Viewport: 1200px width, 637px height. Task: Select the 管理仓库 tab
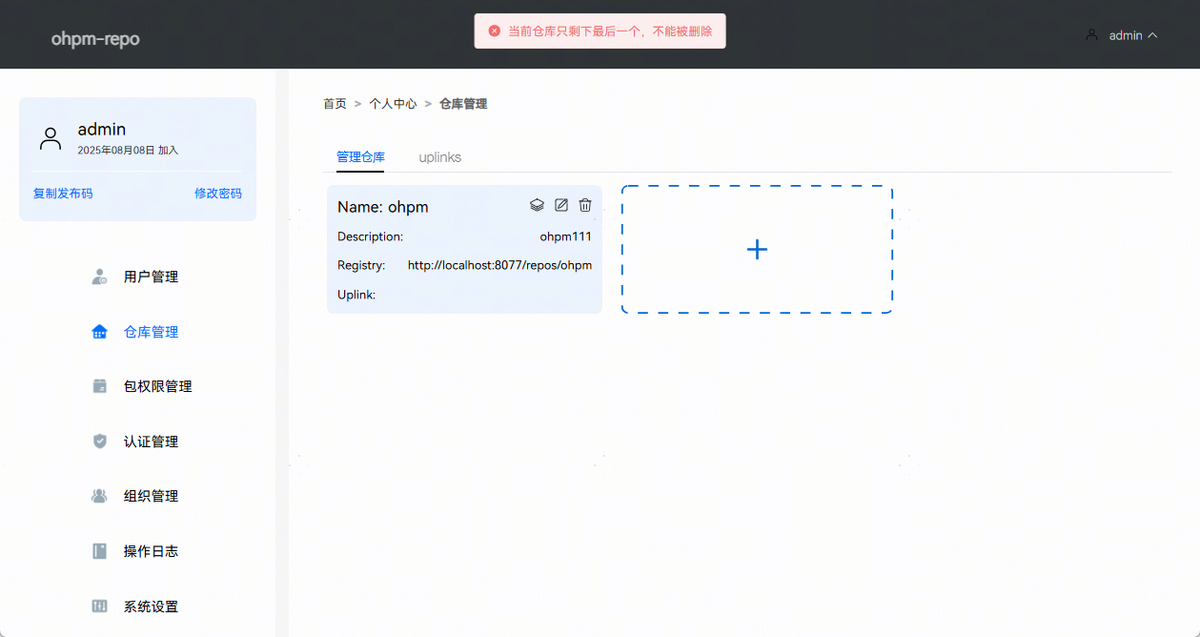point(360,157)
